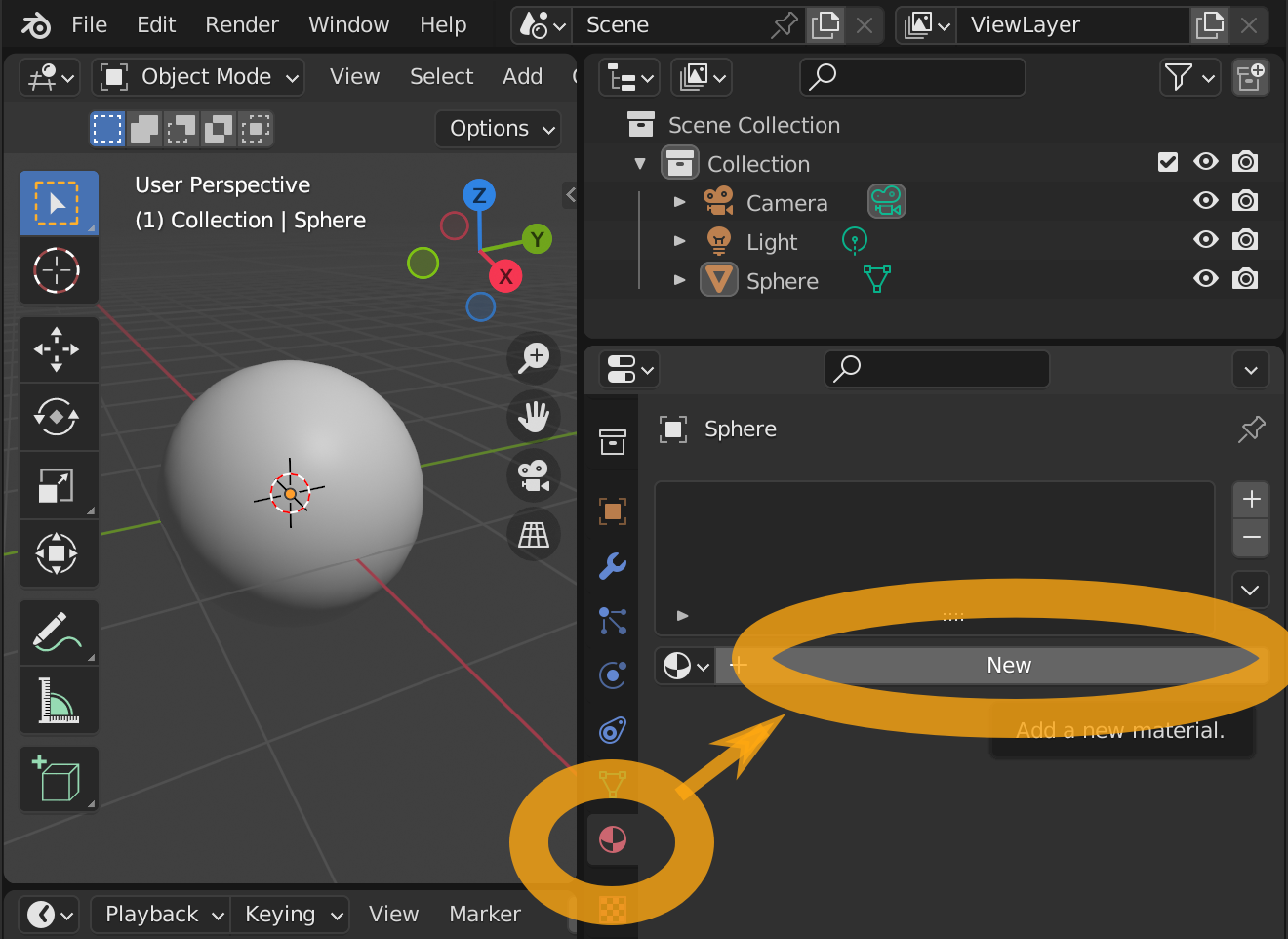
Task: Open the Object Data mesh tab
Action: (613, 784)
